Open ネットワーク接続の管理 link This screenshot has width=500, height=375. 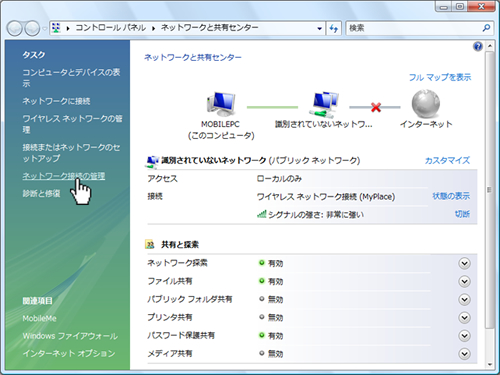point(64,176)
